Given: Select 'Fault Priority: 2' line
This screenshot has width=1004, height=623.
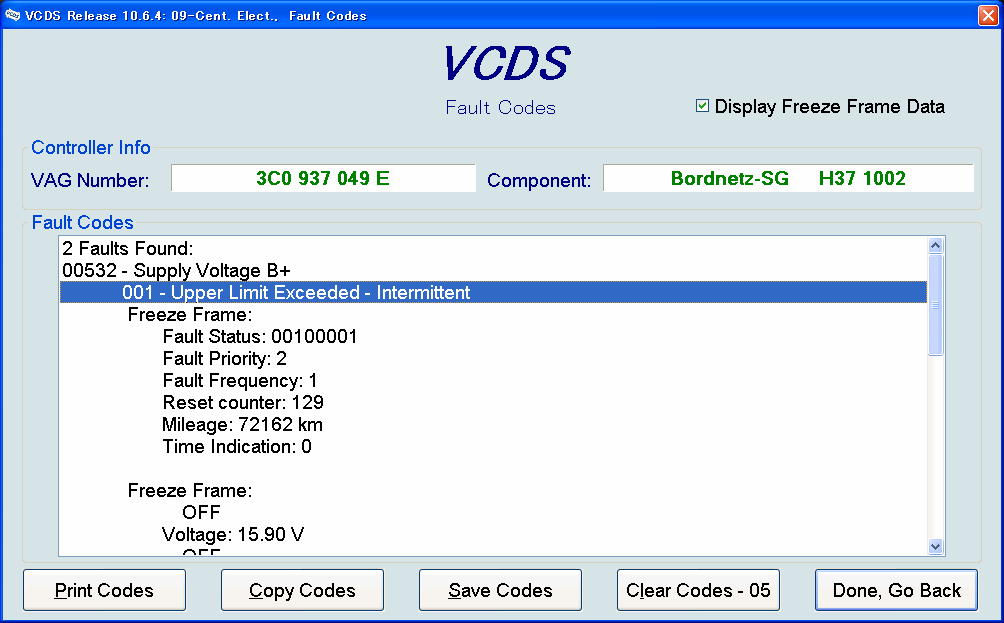Looking at the screenshot, I should click(224, 359).
